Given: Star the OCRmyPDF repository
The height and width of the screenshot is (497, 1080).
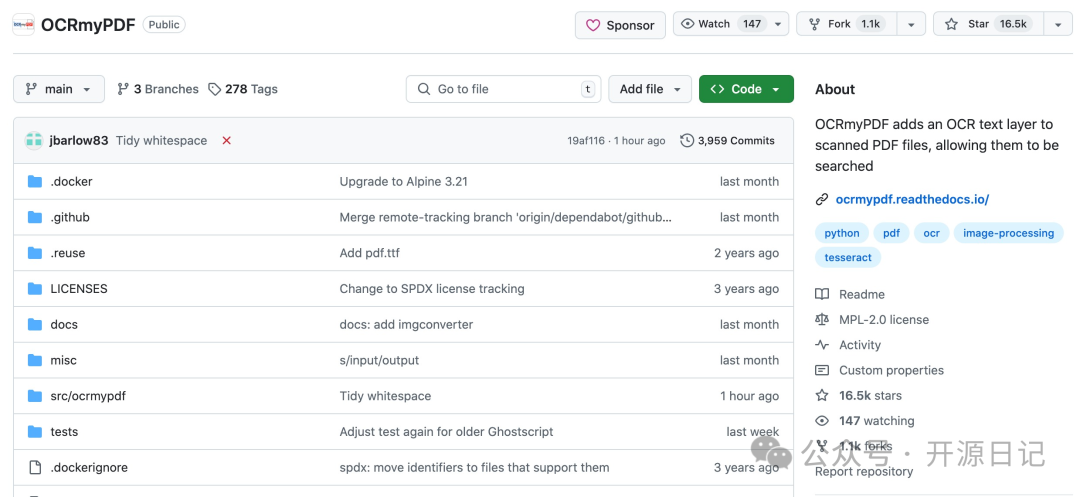Looking at the screenshot, I should [x=987, y=24].
